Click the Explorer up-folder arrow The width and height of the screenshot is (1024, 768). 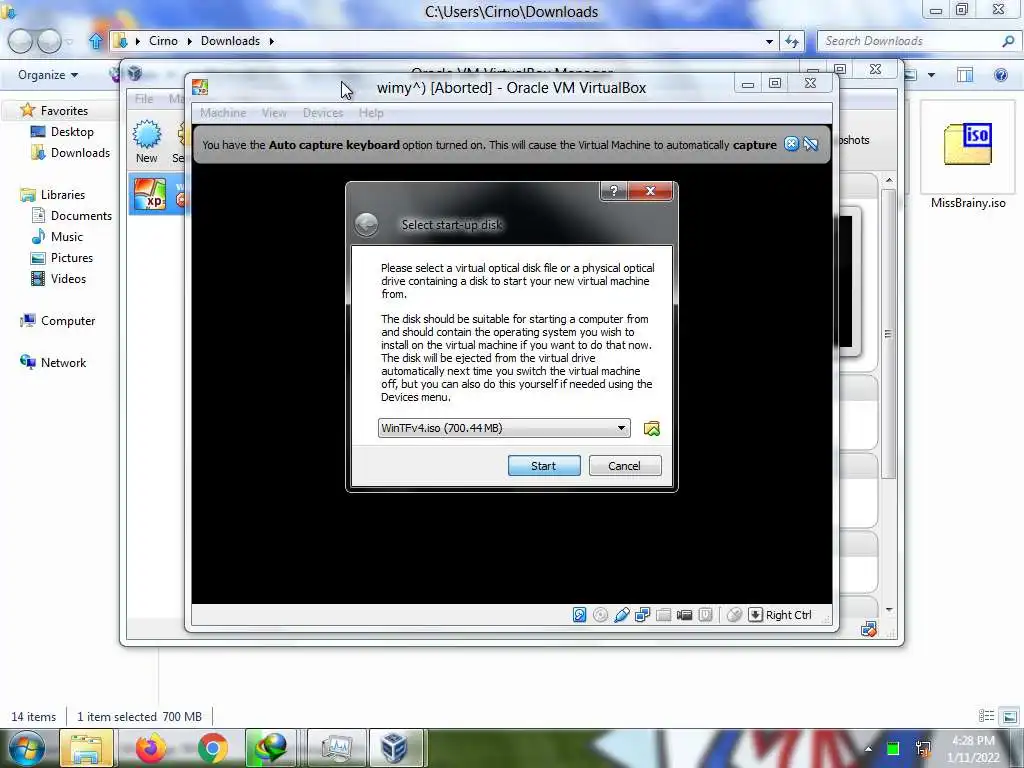coord(96,41)
